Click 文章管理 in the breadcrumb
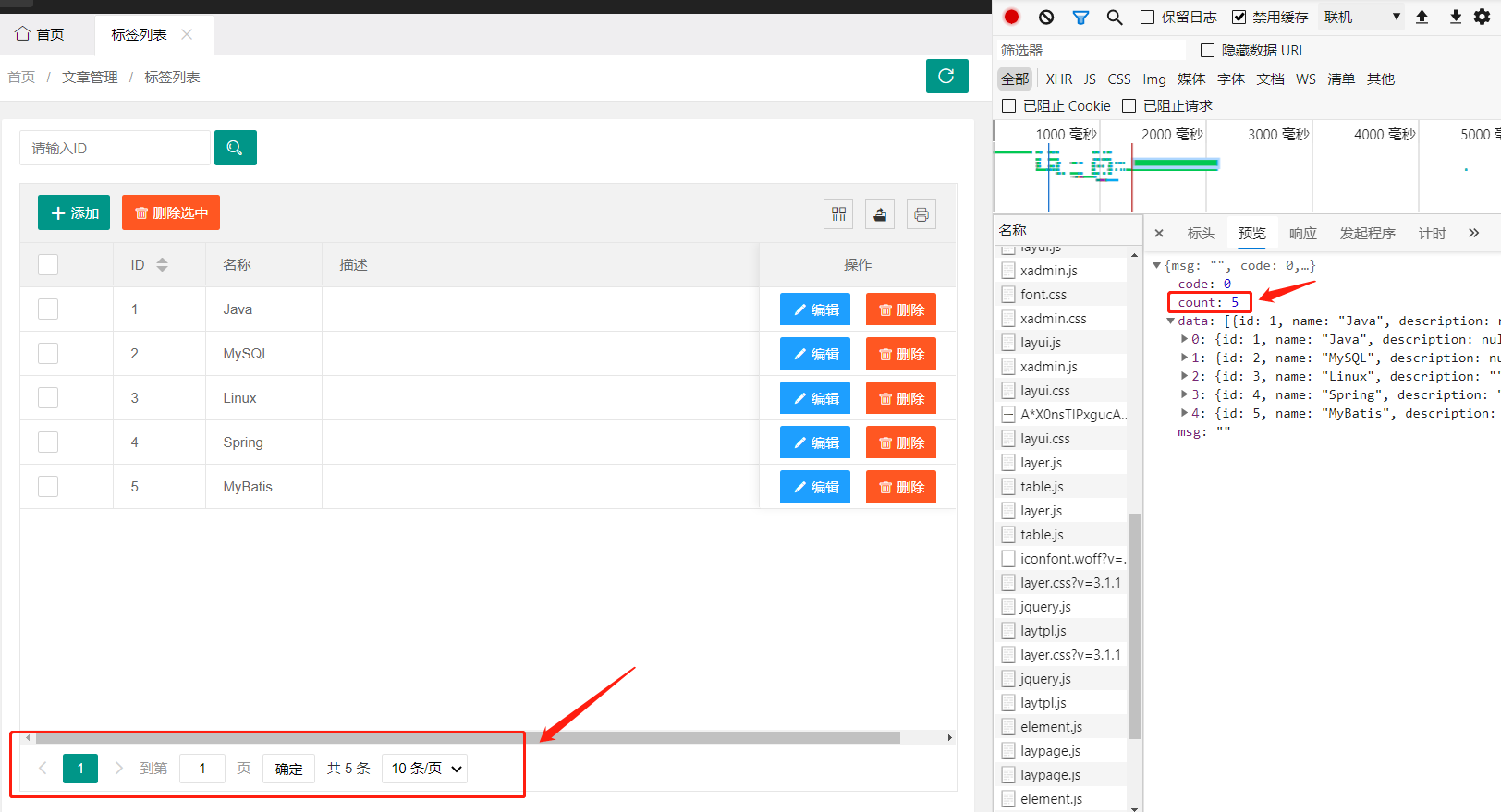 coord(90,78)
